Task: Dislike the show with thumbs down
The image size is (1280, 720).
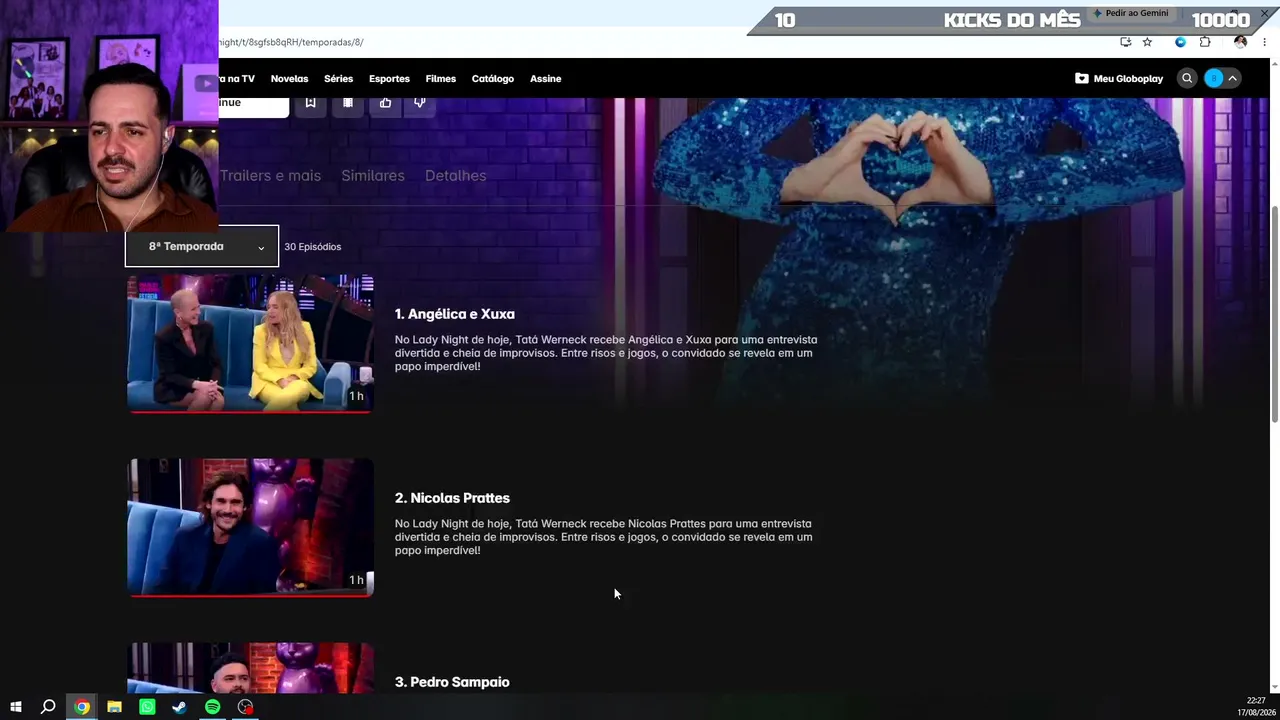Action: click(x=420, y=102)
